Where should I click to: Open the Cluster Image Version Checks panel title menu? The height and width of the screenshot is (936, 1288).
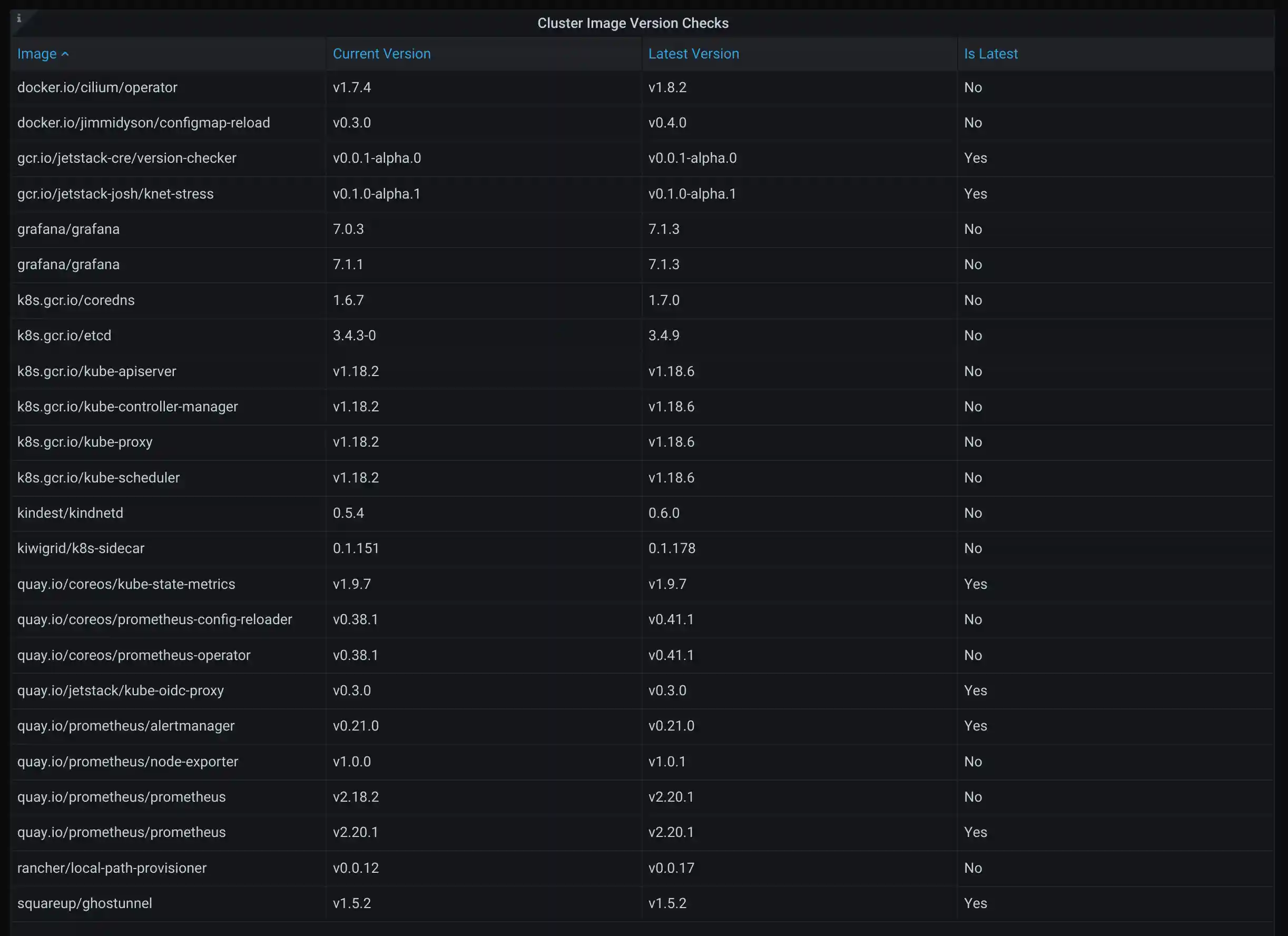click(x=633, y=23)
